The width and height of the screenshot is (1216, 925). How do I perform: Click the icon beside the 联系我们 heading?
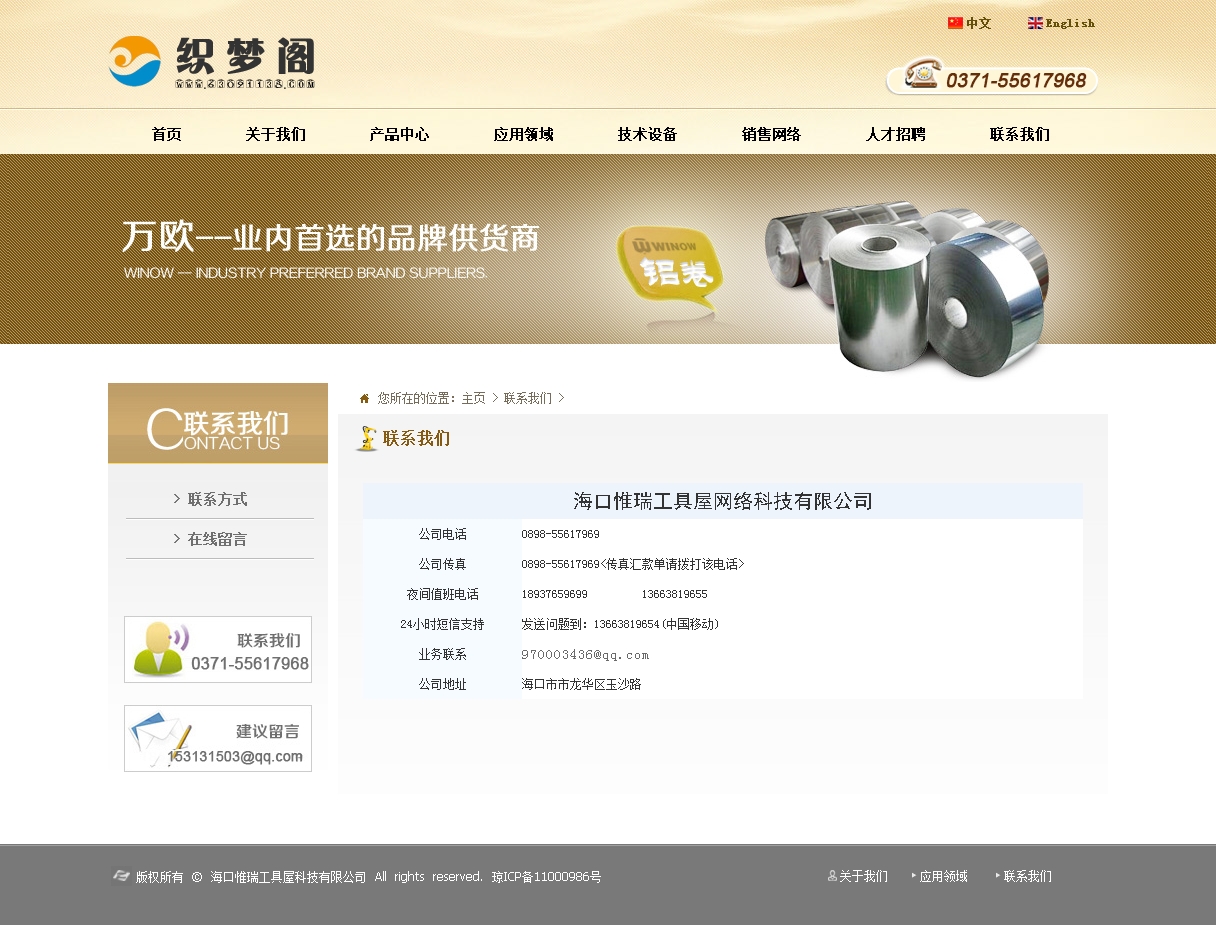[367, 439]
